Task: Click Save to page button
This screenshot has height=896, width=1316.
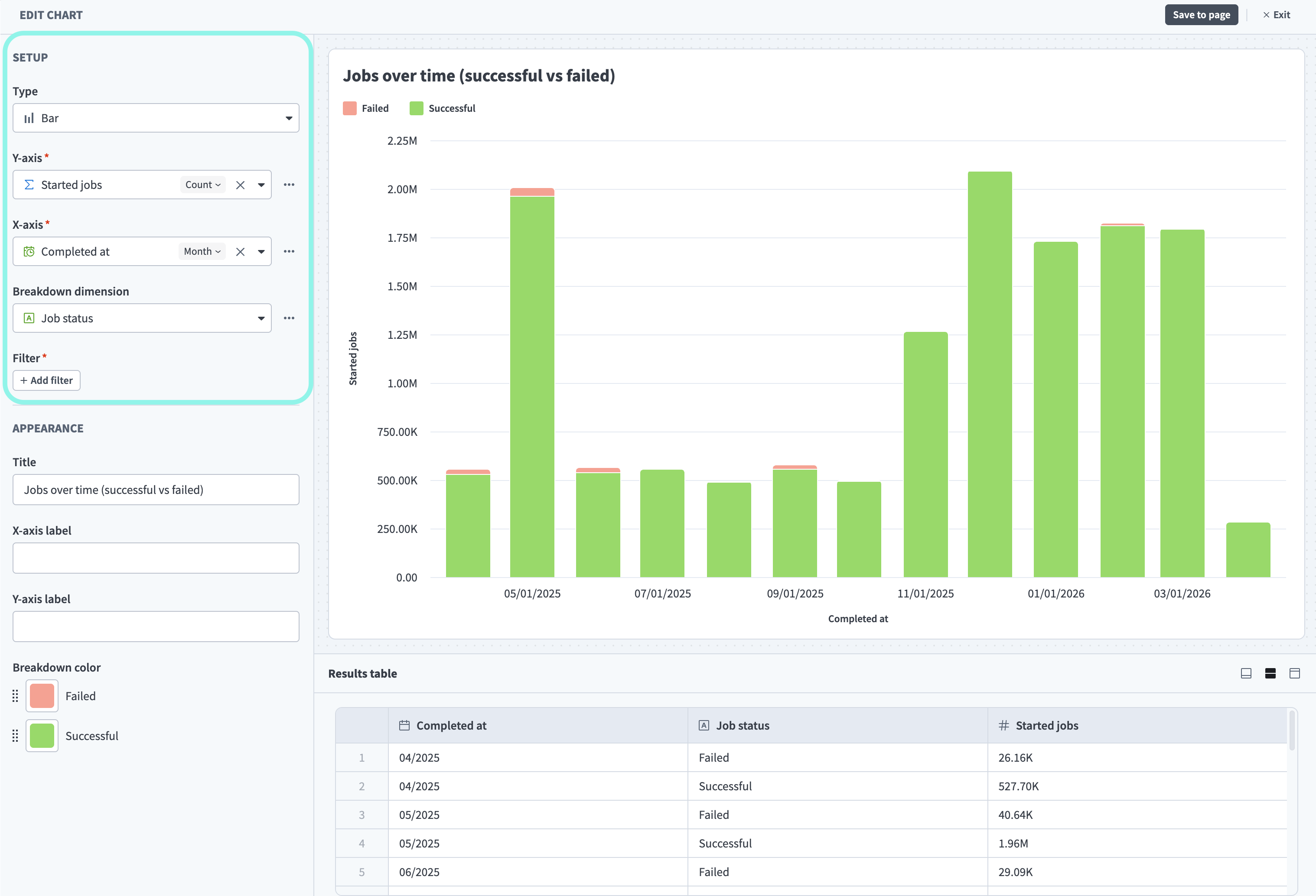Action: [1201, 15]
